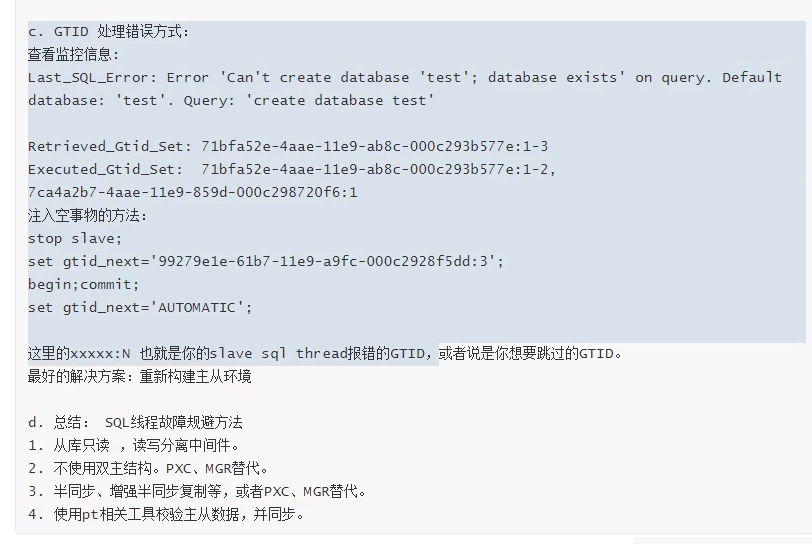Click the '7ca4a2b7-4aae-11e9-859d-000c298720f6:1' GTID line
The width and height of the screenshot is (812, 544).
(x=192, y=192)
